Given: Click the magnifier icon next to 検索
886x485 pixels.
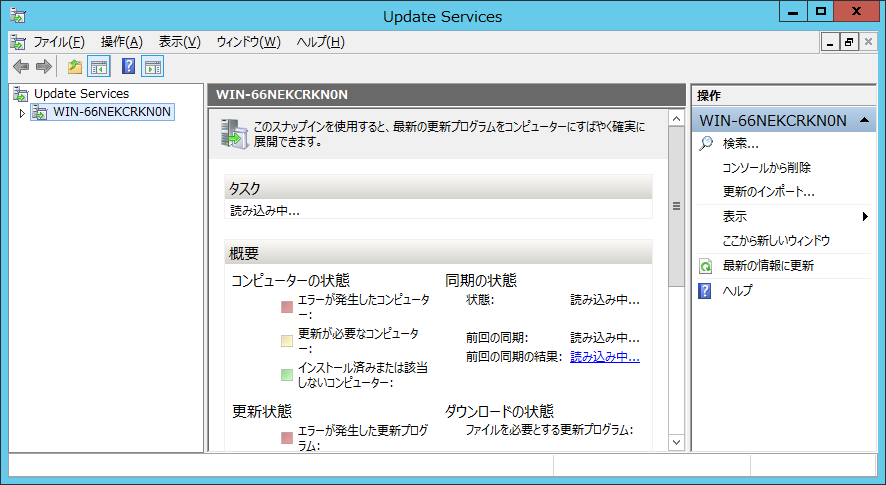Looking at the screenshot, I should pyautogui.click(x=706, y=144).
